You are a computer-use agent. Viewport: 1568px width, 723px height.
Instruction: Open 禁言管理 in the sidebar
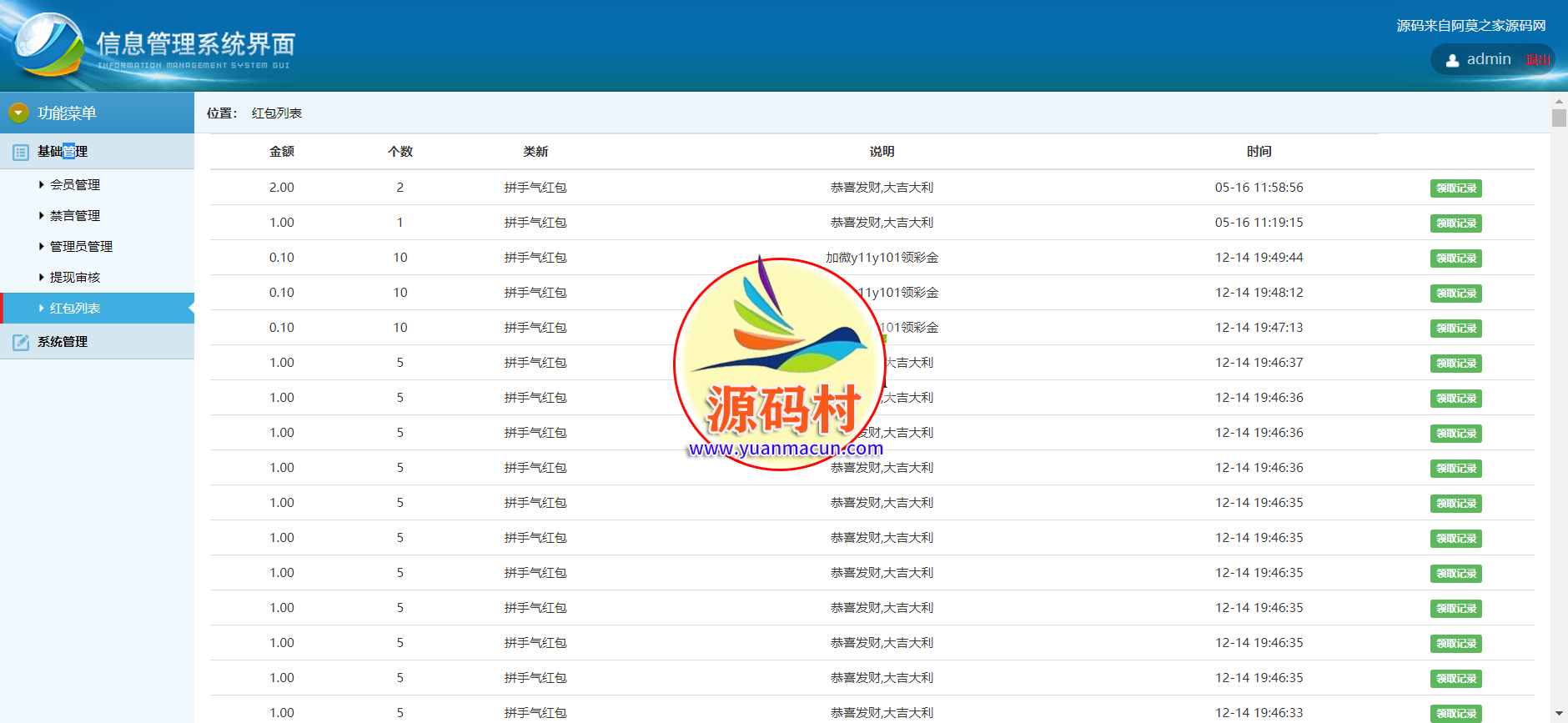pyautogui.click(x=75, y=216)
